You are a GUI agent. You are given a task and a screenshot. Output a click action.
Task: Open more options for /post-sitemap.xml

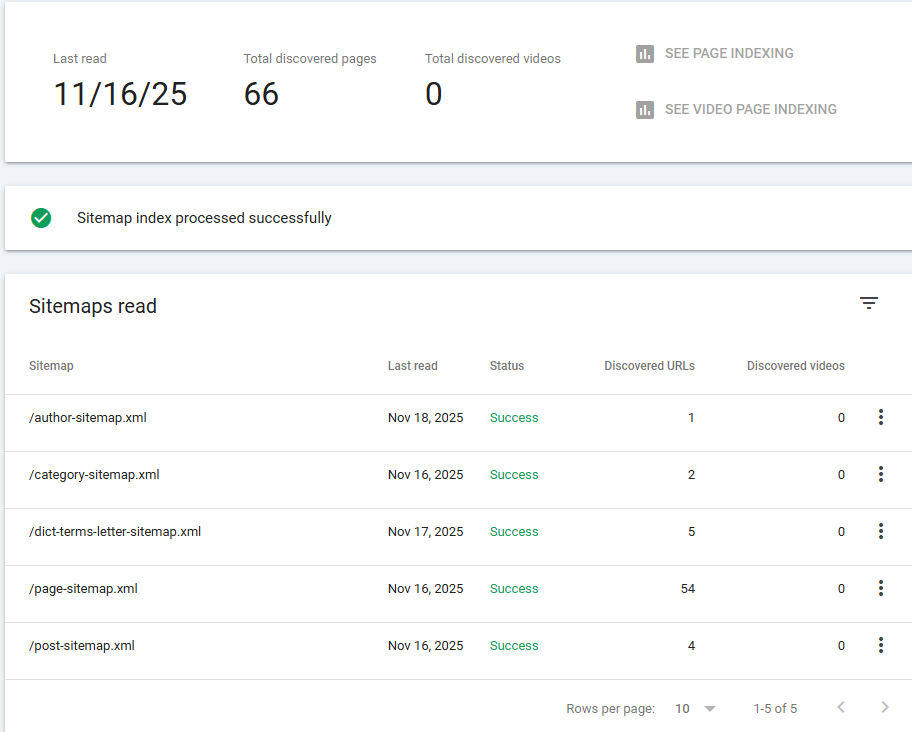pos(880,645)
